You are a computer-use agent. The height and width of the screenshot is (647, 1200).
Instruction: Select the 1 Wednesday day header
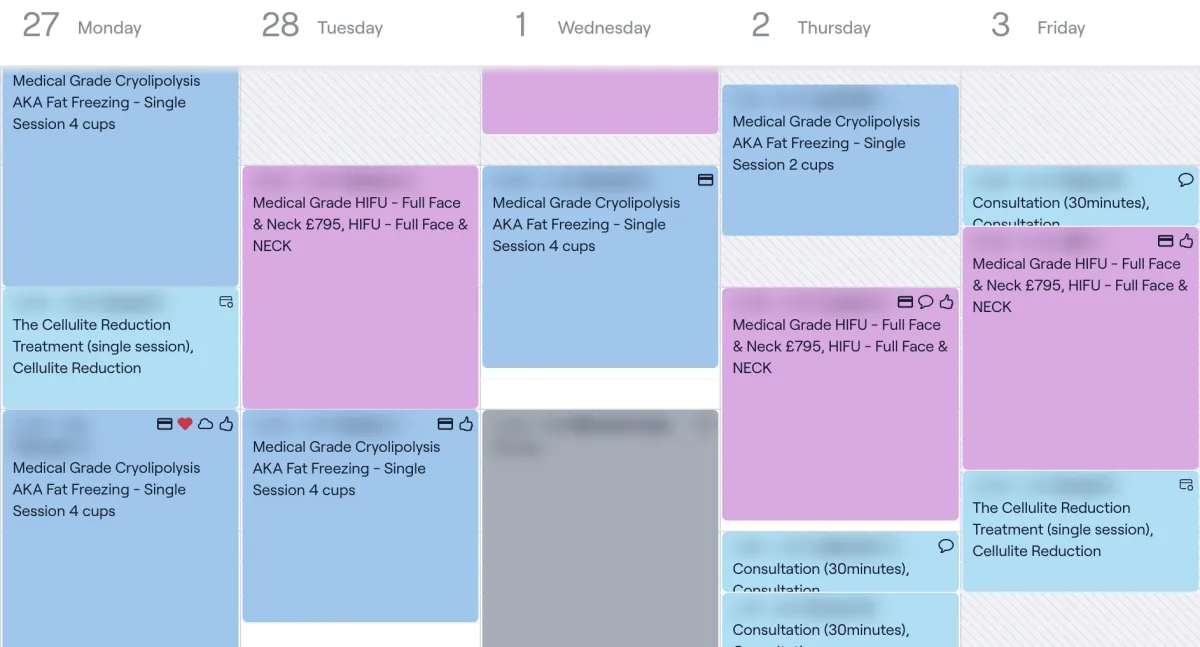583,26
